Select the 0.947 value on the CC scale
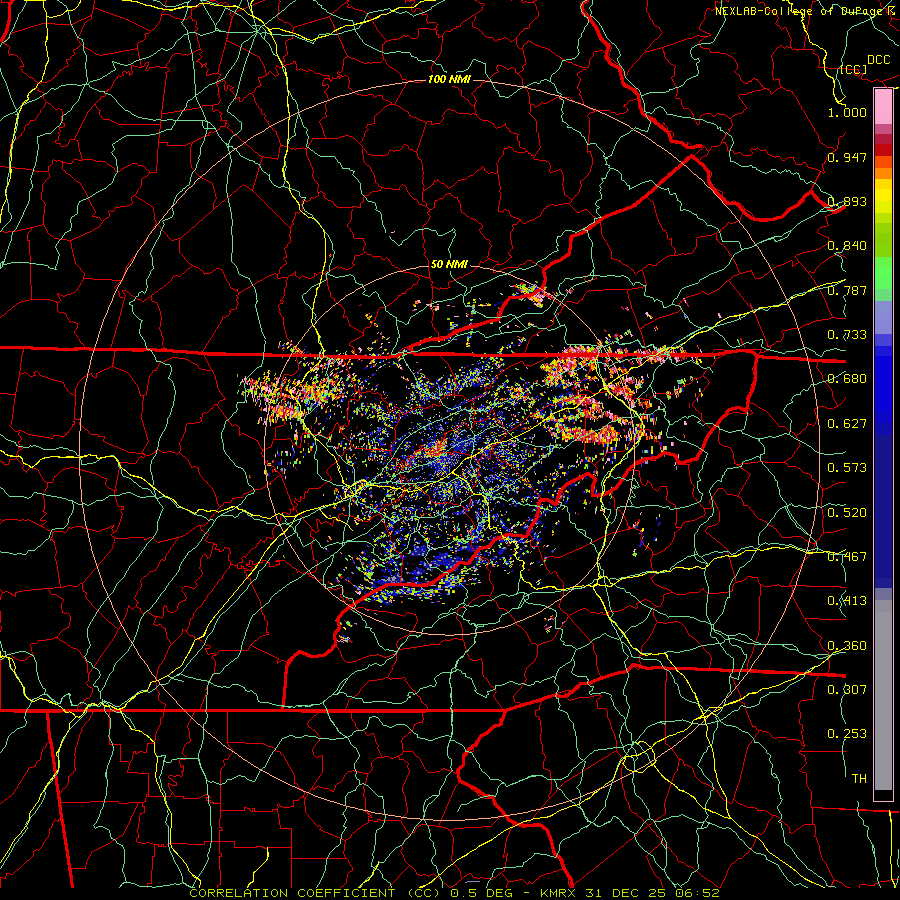The width and height of the screenshot is (900, 900). pyautogui.click(x=847, y=157)
